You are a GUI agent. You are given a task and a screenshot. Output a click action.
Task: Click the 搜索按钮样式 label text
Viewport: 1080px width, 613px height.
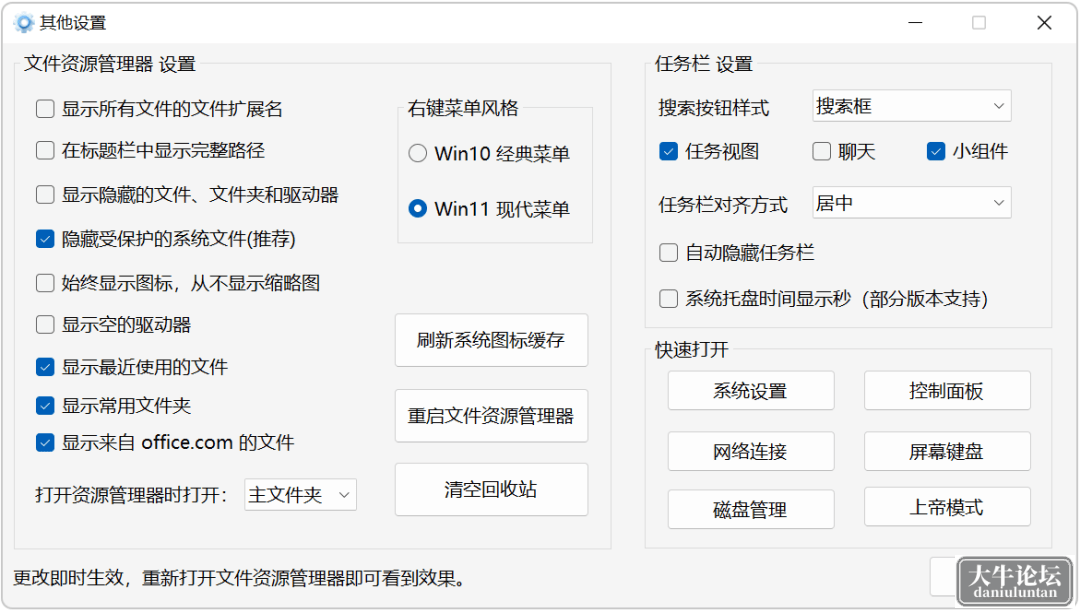click(x=714, y=108)
